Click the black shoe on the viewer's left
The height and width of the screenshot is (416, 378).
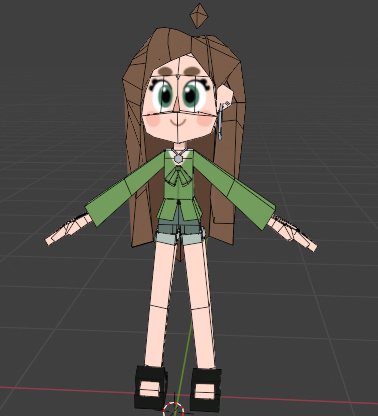(151, 387)
